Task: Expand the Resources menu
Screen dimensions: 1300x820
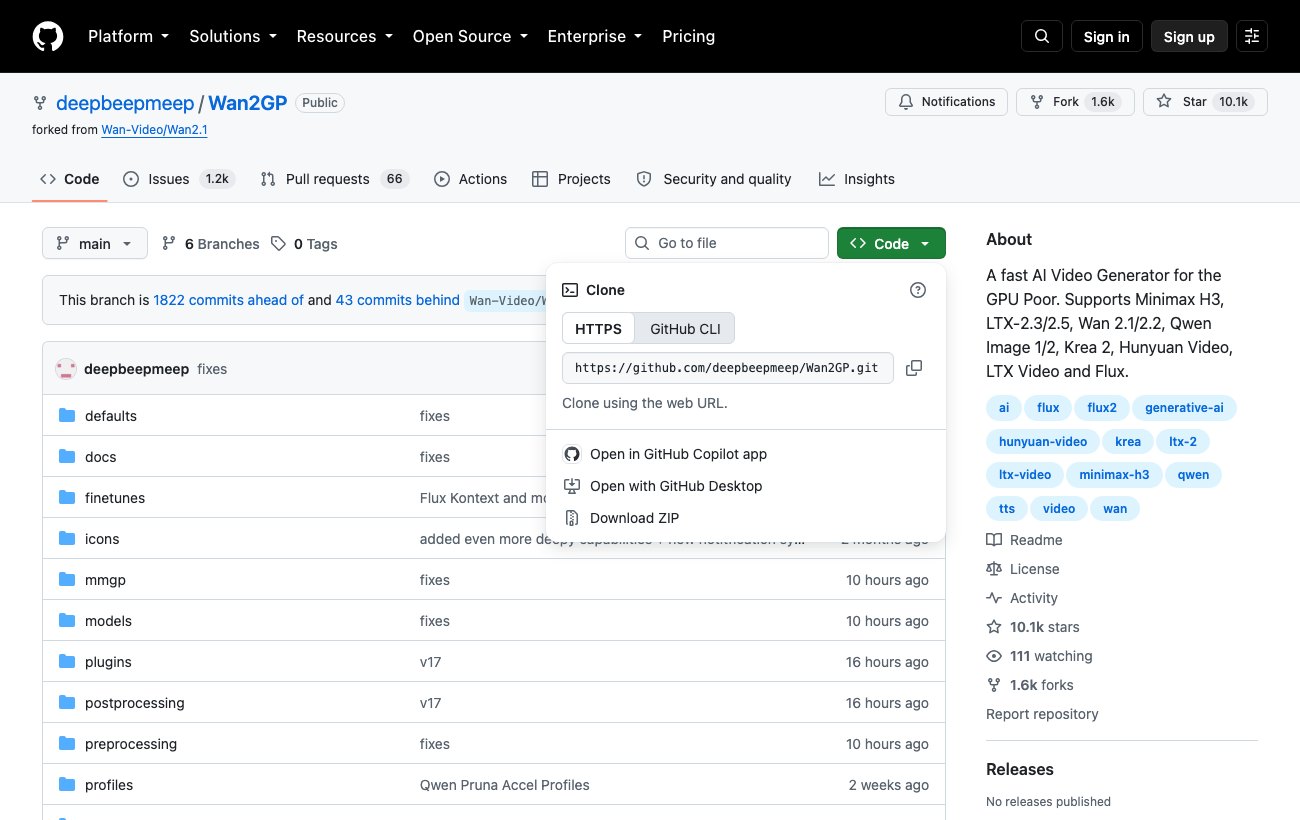Action: coord(344,36)
